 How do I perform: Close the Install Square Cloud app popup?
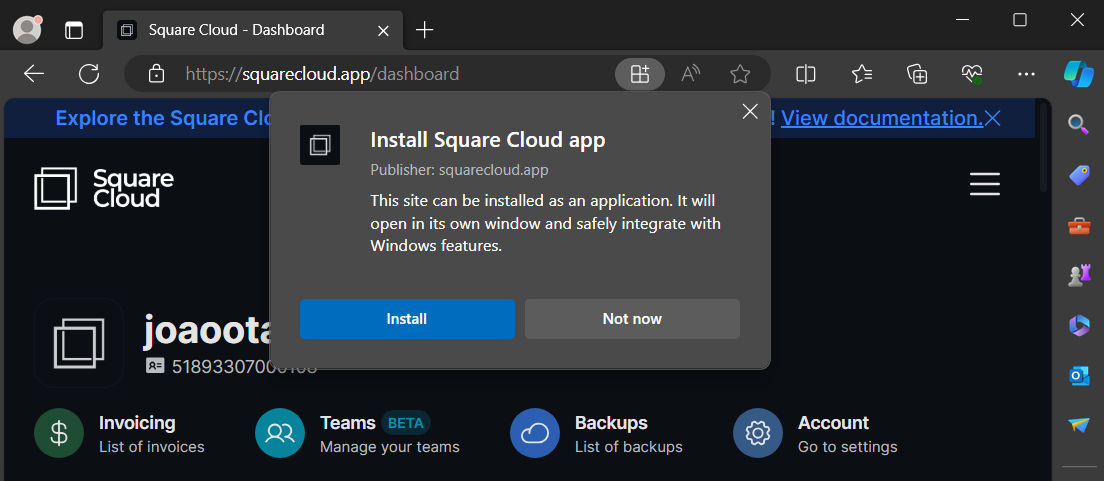[750, 111]
